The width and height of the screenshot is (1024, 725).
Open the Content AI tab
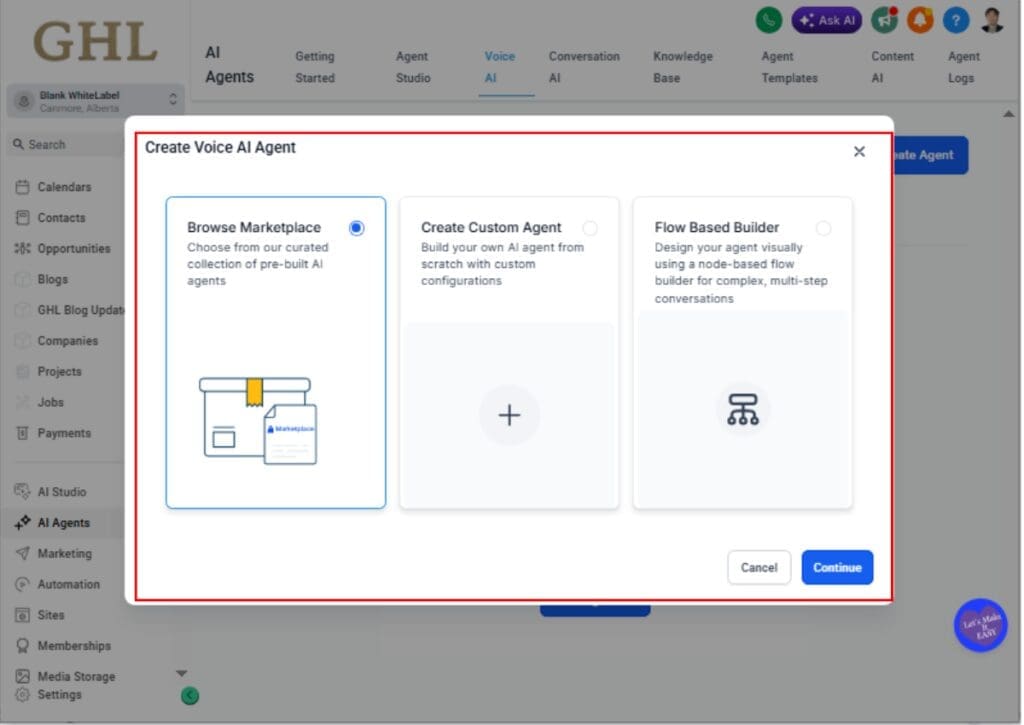pos(892,67)
